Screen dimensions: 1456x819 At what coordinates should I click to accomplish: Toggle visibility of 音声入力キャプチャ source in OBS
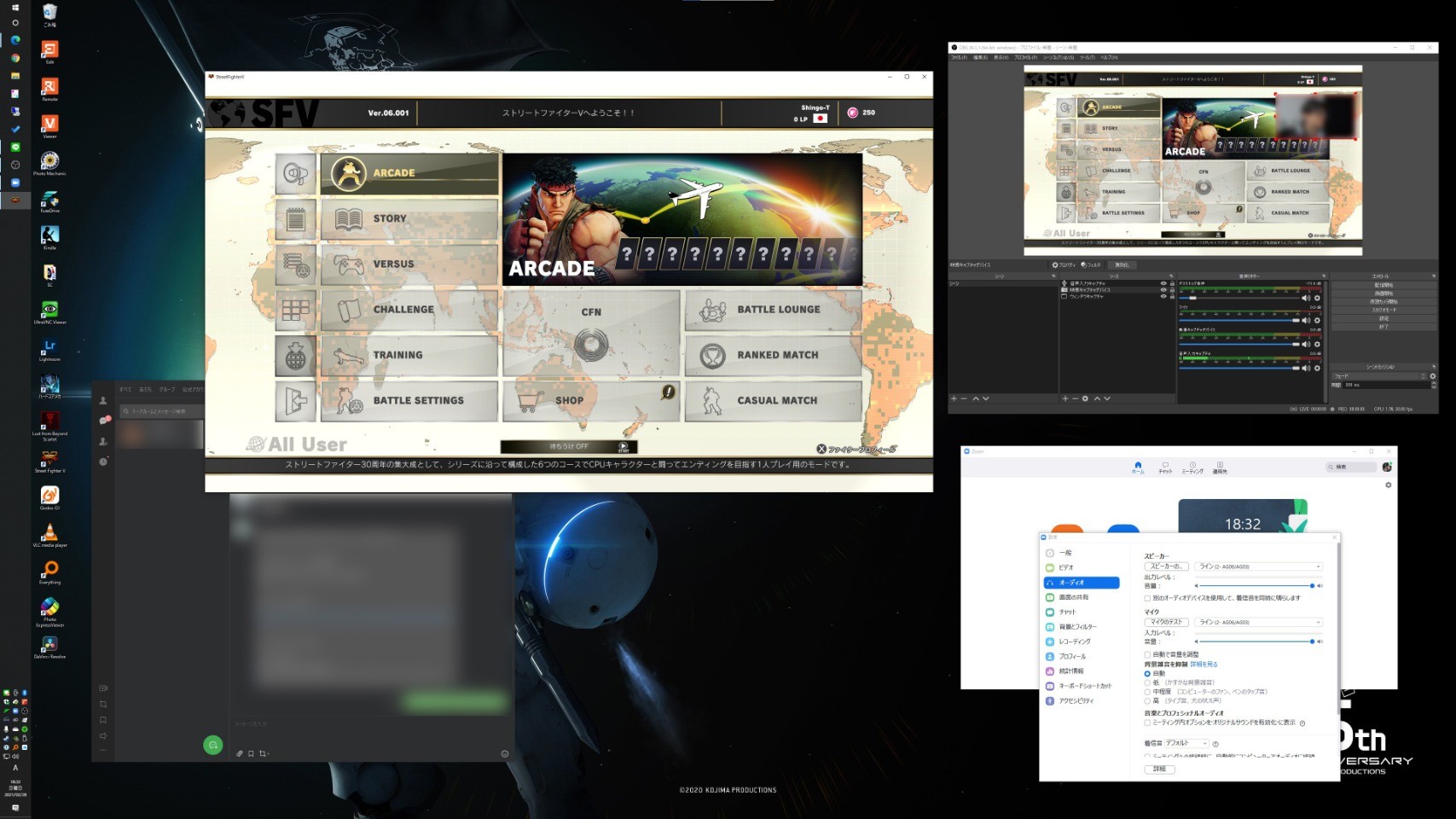pos(1163,283)
